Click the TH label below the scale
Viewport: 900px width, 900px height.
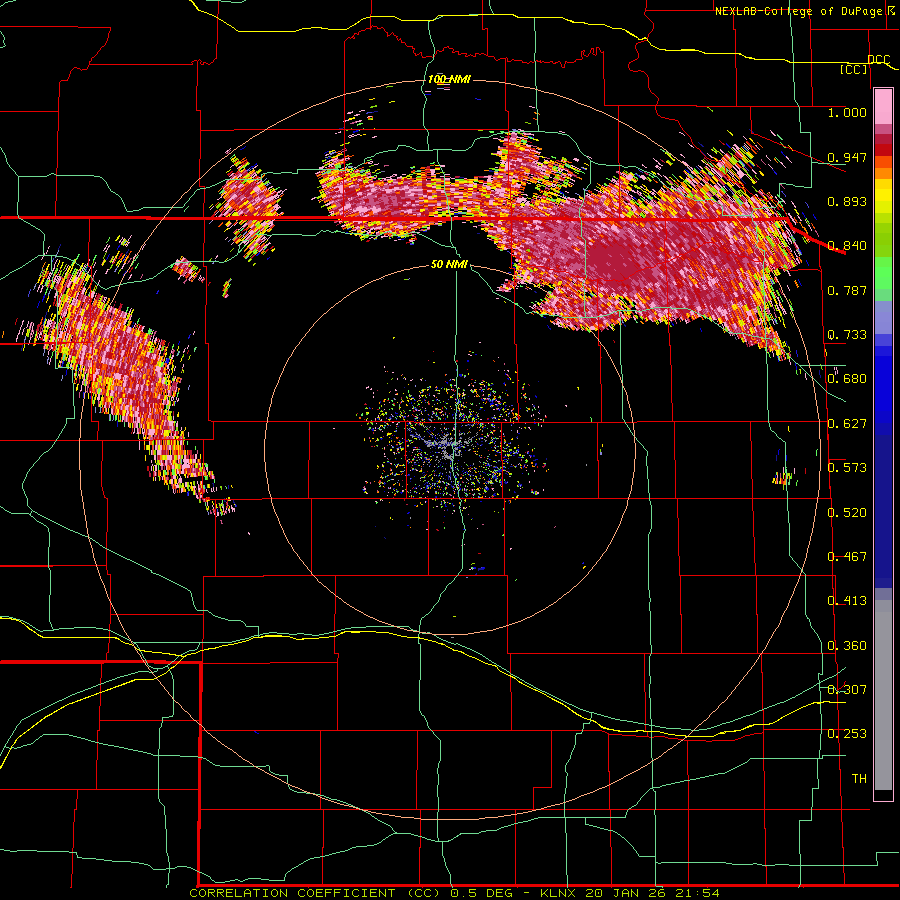(x=859, y=779)
